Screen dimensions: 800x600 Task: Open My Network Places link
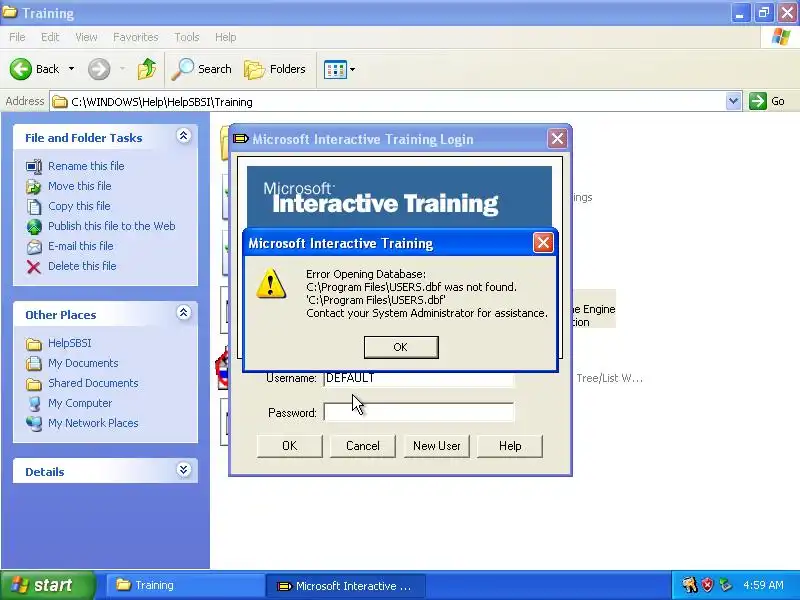[x=93, y=423]
